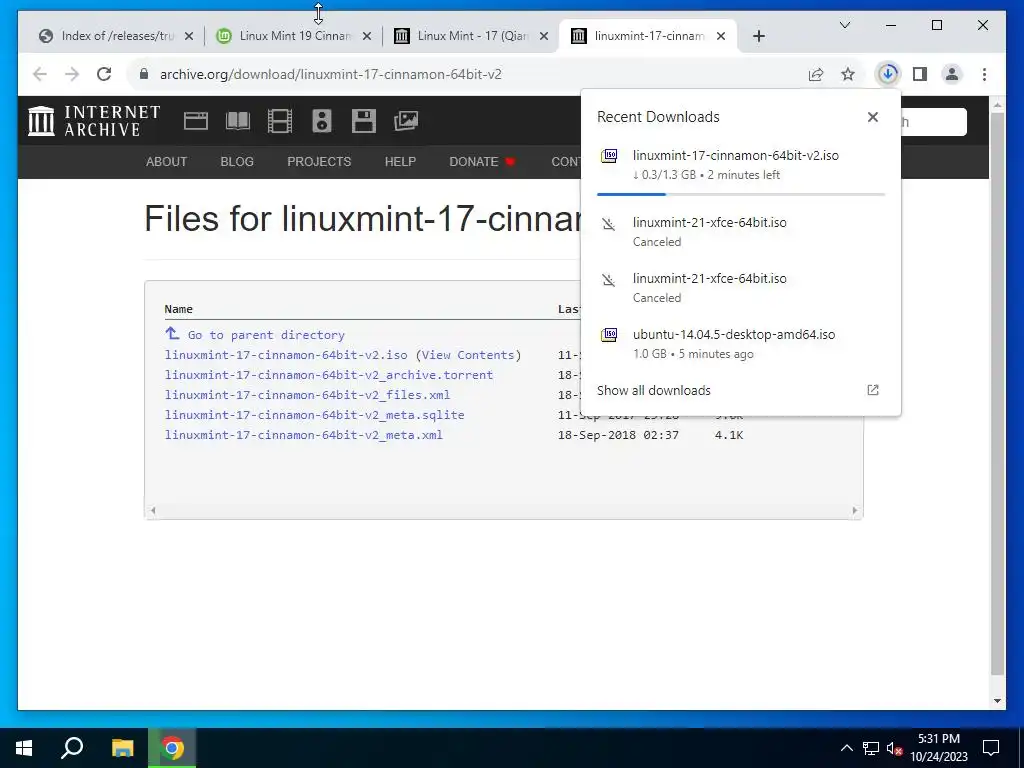Open File Explorer from taskbar

click(x=122, y=748)
